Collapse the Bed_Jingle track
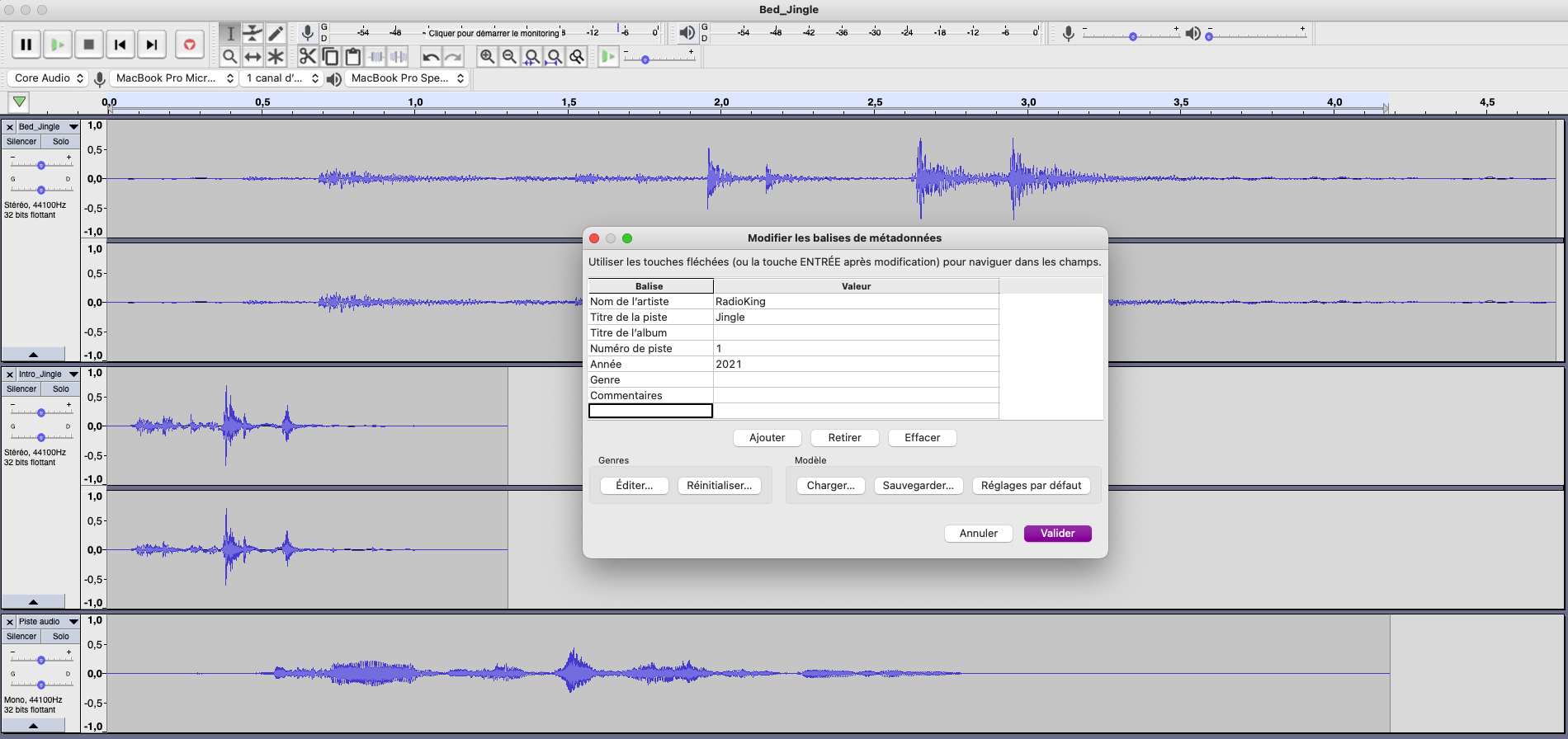 point(33,354)
